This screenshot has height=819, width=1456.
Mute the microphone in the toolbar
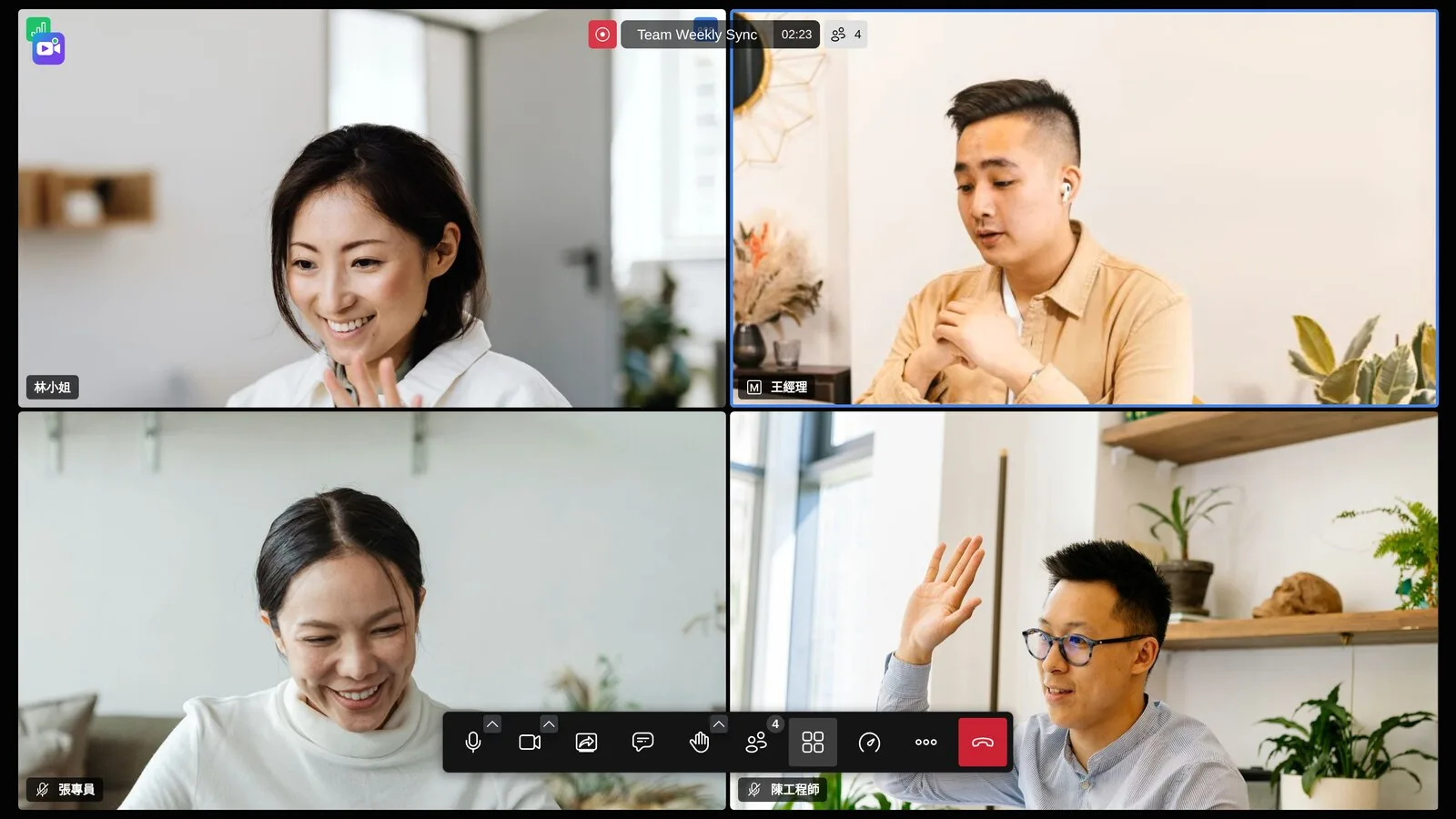472,743
